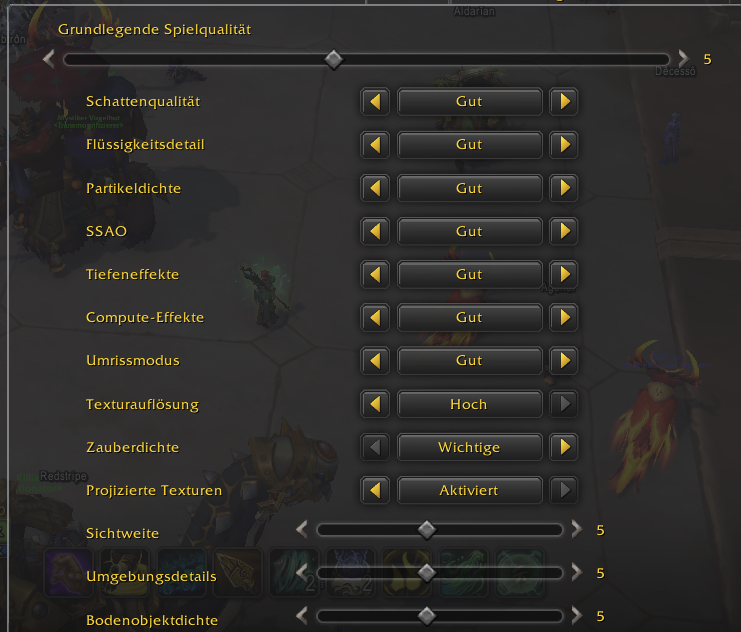
Task: Raise Partikeldichte using the right arrow
Action: (564, 188)
